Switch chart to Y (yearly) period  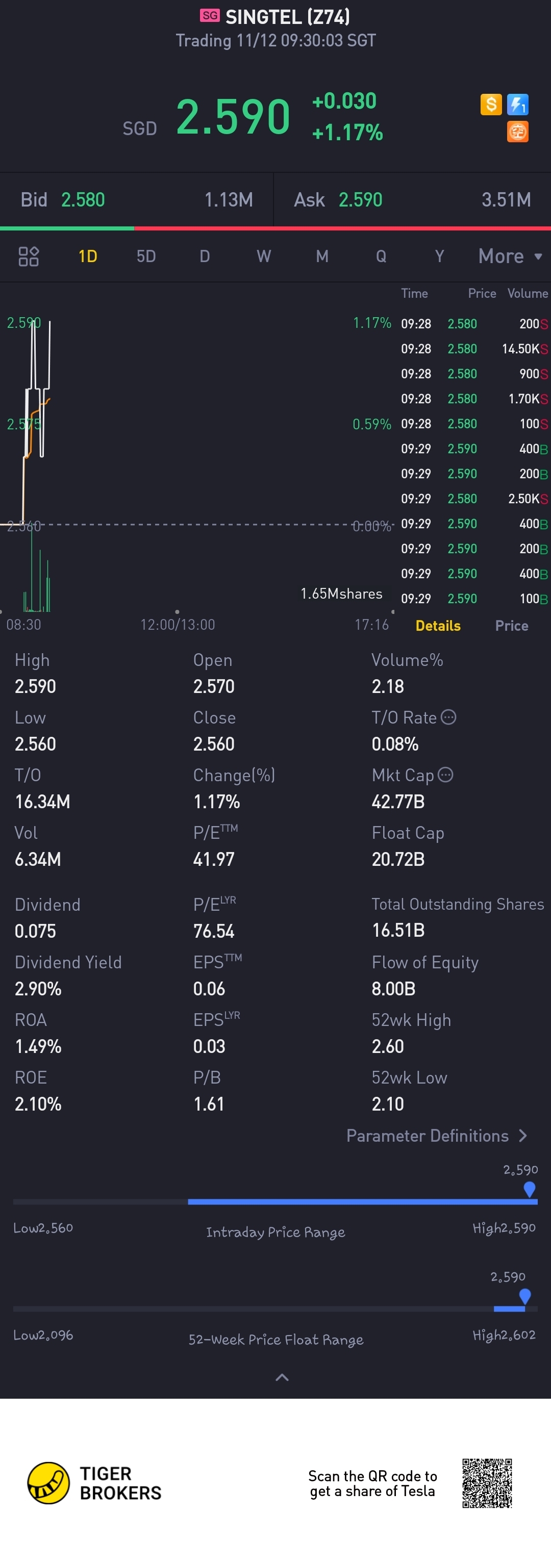click(x=440, y=256)
